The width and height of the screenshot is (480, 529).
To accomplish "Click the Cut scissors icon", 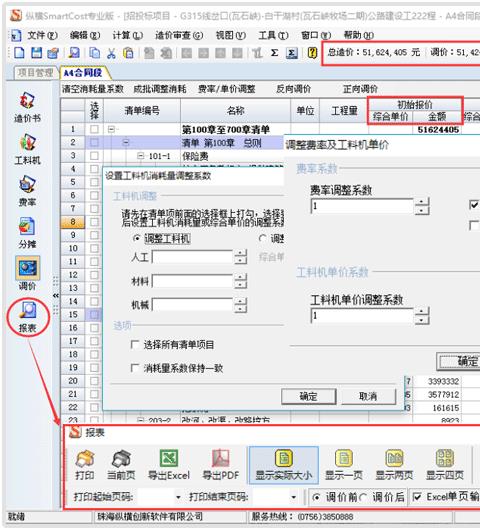I will (111, 53).
